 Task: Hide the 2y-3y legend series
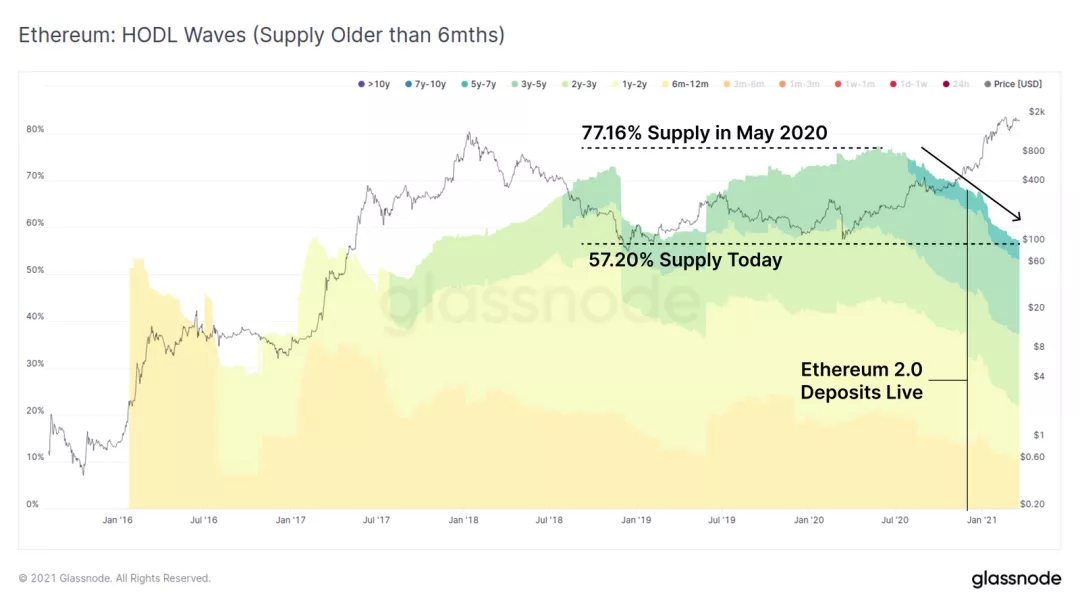tap(579, 84)
